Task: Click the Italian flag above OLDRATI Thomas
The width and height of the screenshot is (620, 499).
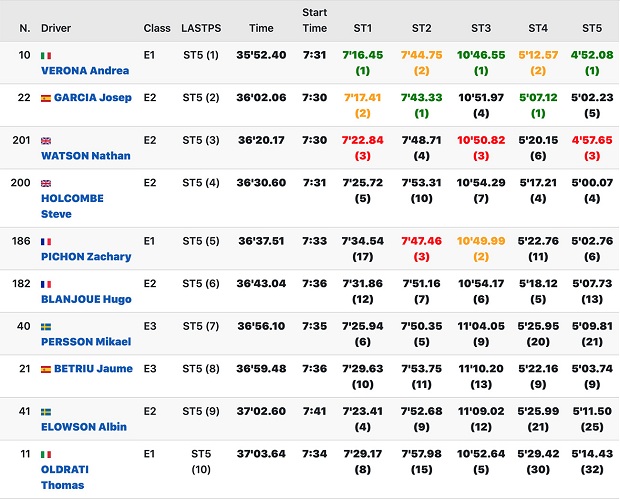Action: 46,455
